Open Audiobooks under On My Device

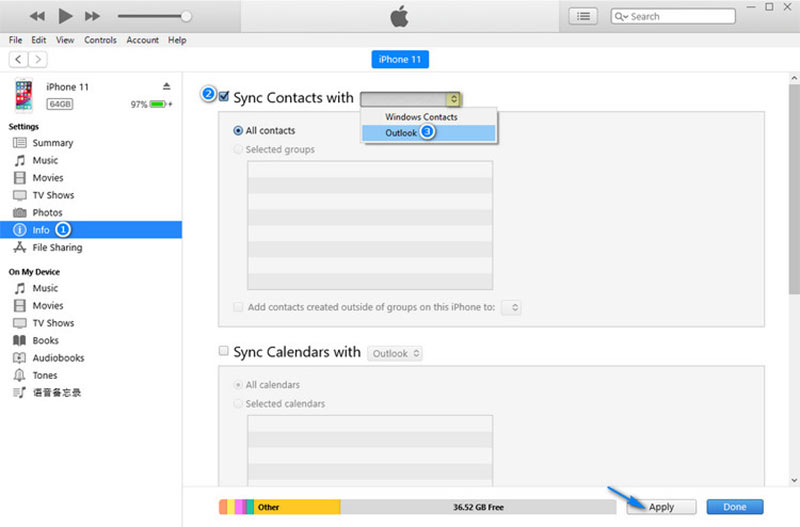(x=58, y=358)
